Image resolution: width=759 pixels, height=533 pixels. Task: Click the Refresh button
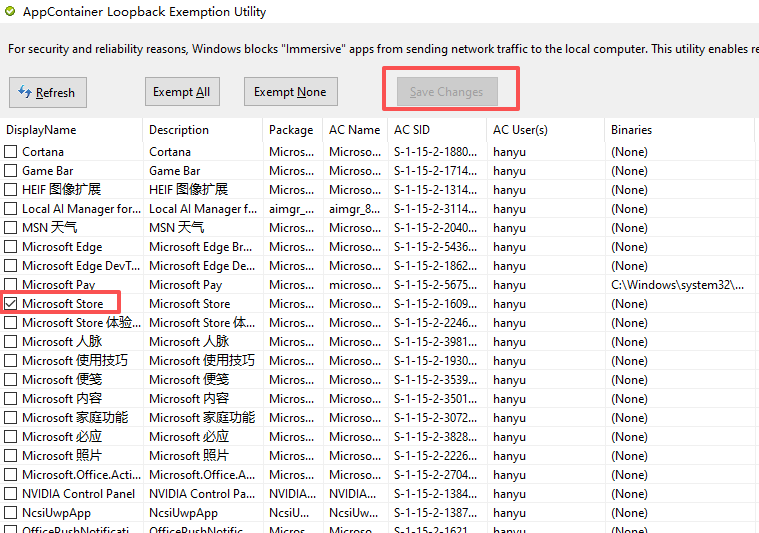(48, 92)
